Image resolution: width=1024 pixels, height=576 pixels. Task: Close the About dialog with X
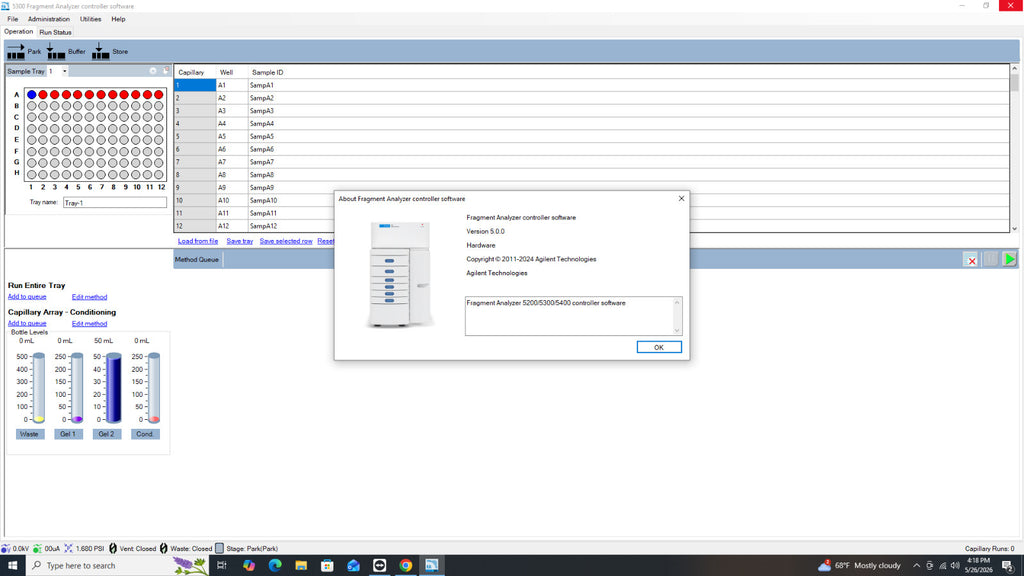click(681, 199)
